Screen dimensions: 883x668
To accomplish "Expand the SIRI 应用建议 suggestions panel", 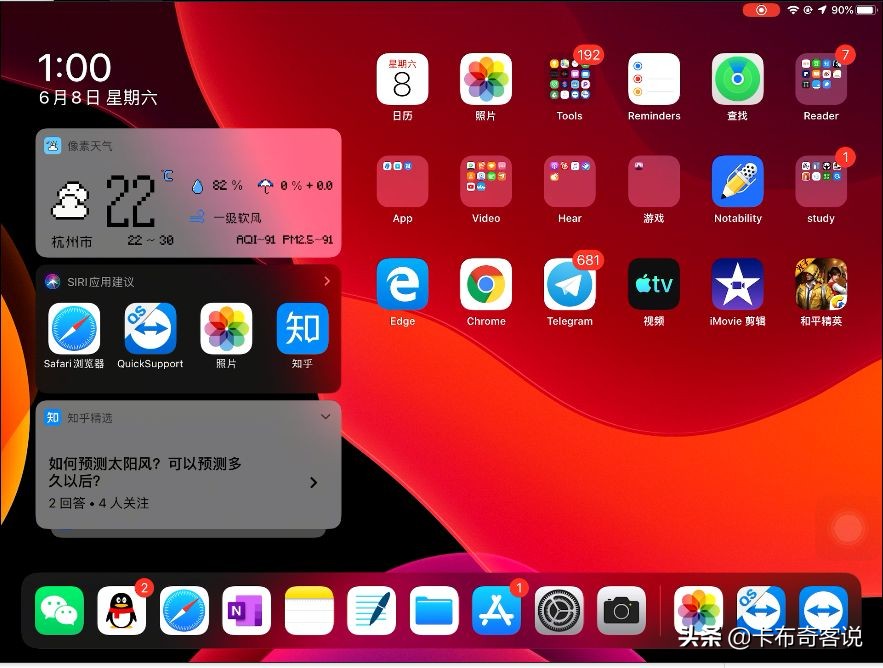I will click(327, 281).
